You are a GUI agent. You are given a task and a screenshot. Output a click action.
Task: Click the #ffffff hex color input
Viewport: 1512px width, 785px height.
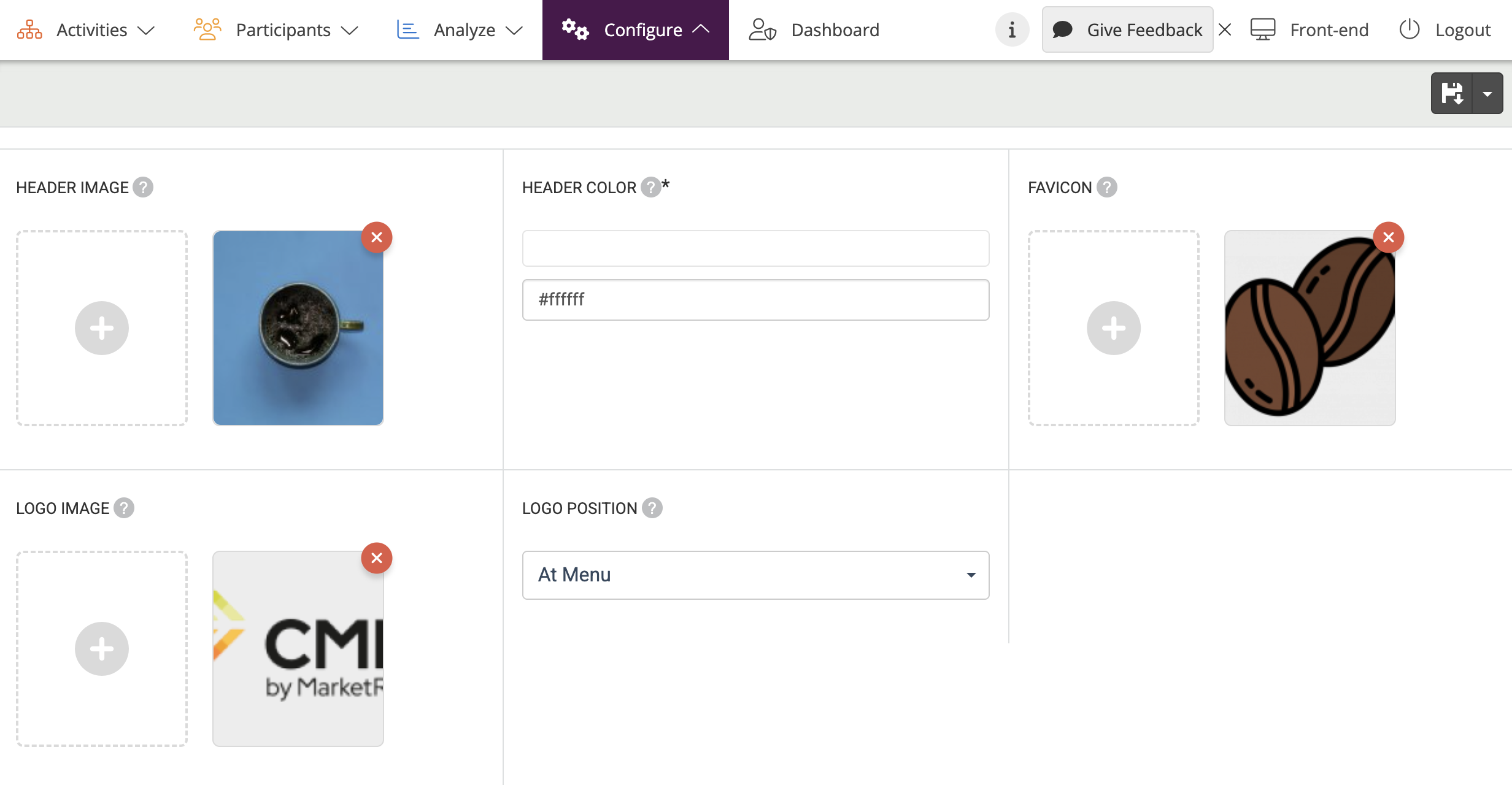[x=755, y=299]
